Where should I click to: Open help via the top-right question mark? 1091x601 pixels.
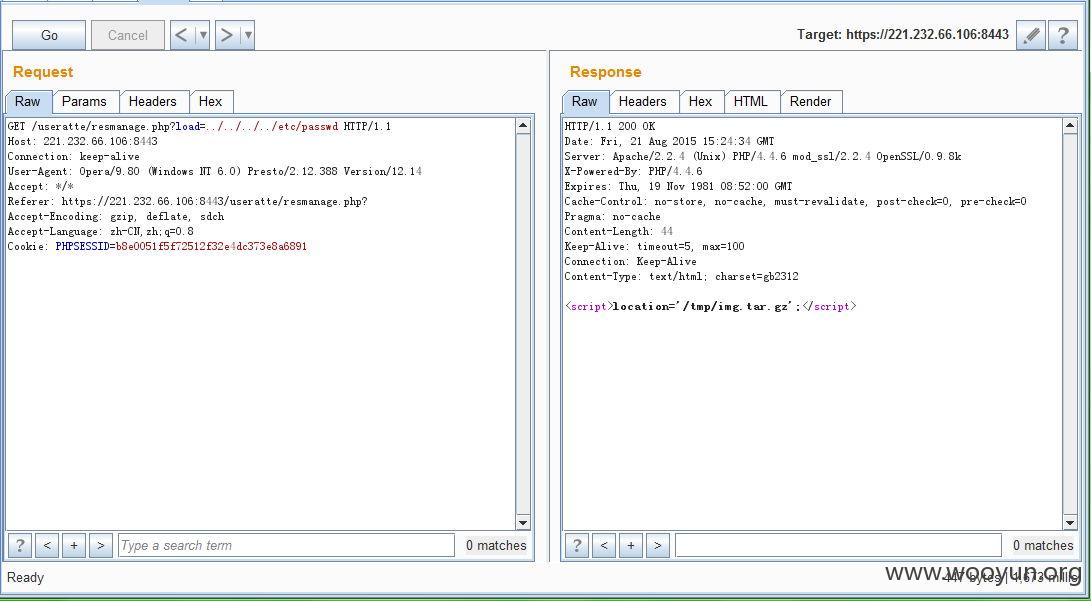[1062, 35]
